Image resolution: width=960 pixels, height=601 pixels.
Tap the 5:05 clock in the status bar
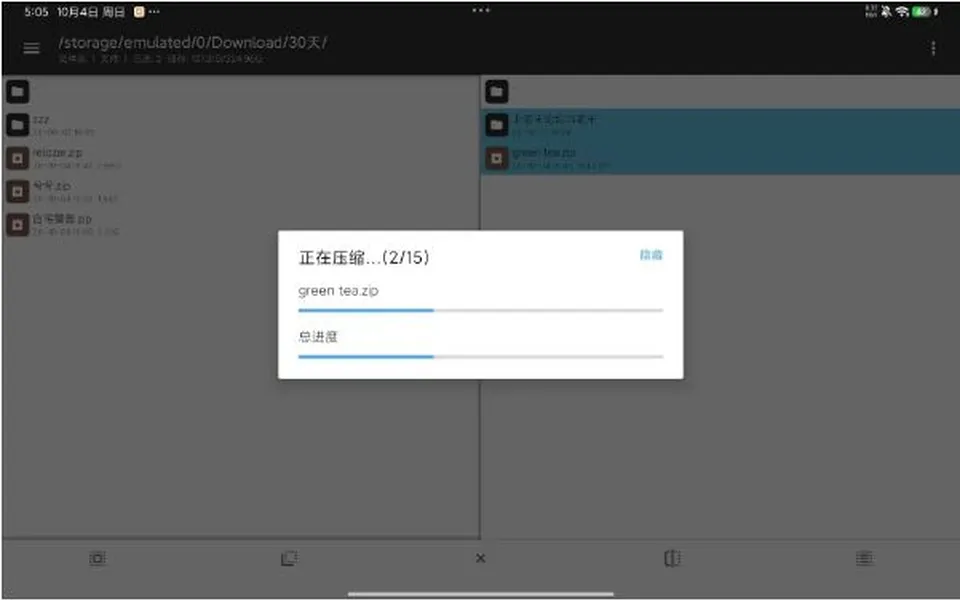click(x=36, y=12)
